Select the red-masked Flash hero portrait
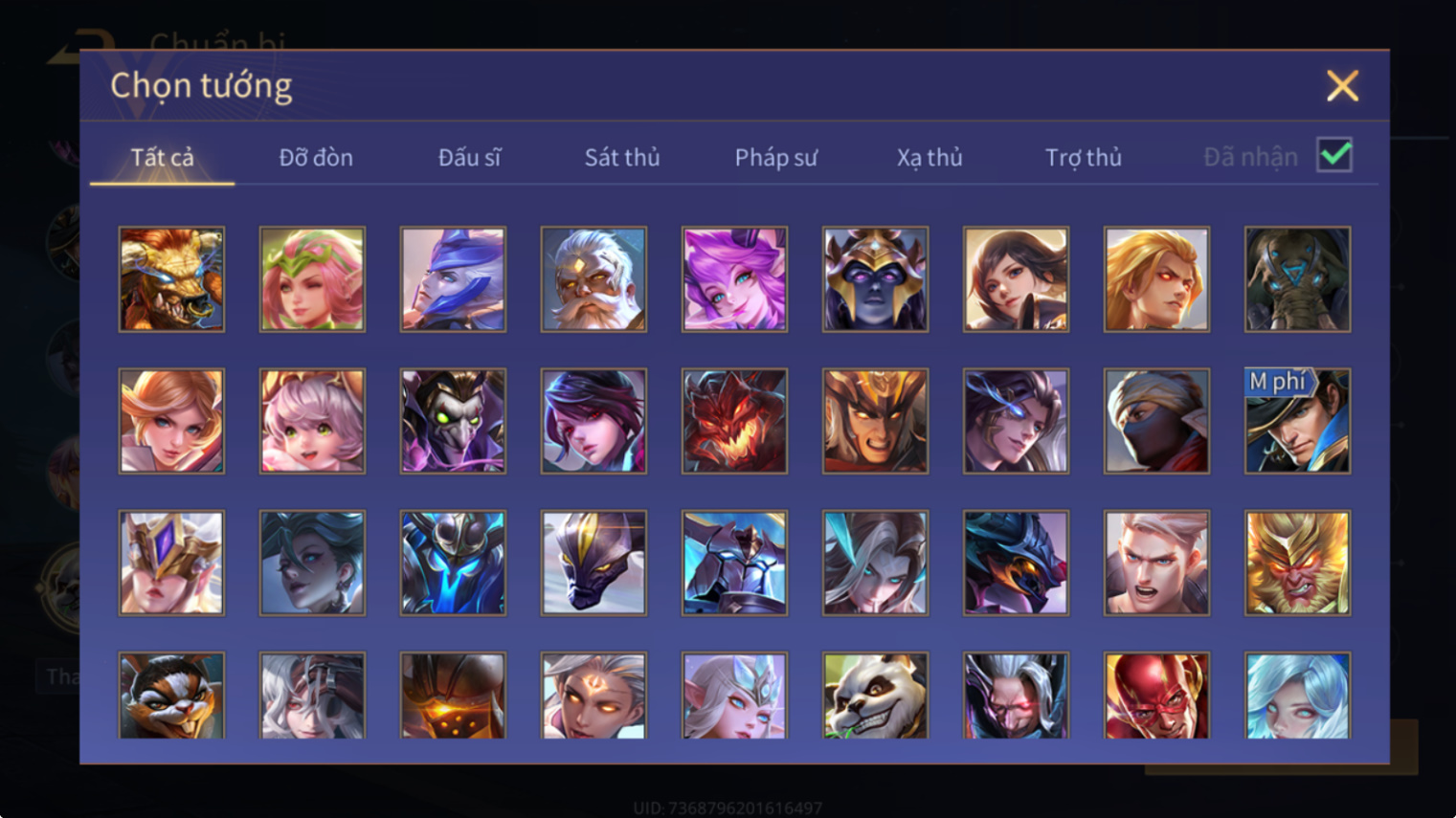The width and height of the screenshot is (1456, 818). tap(1156, 696)
